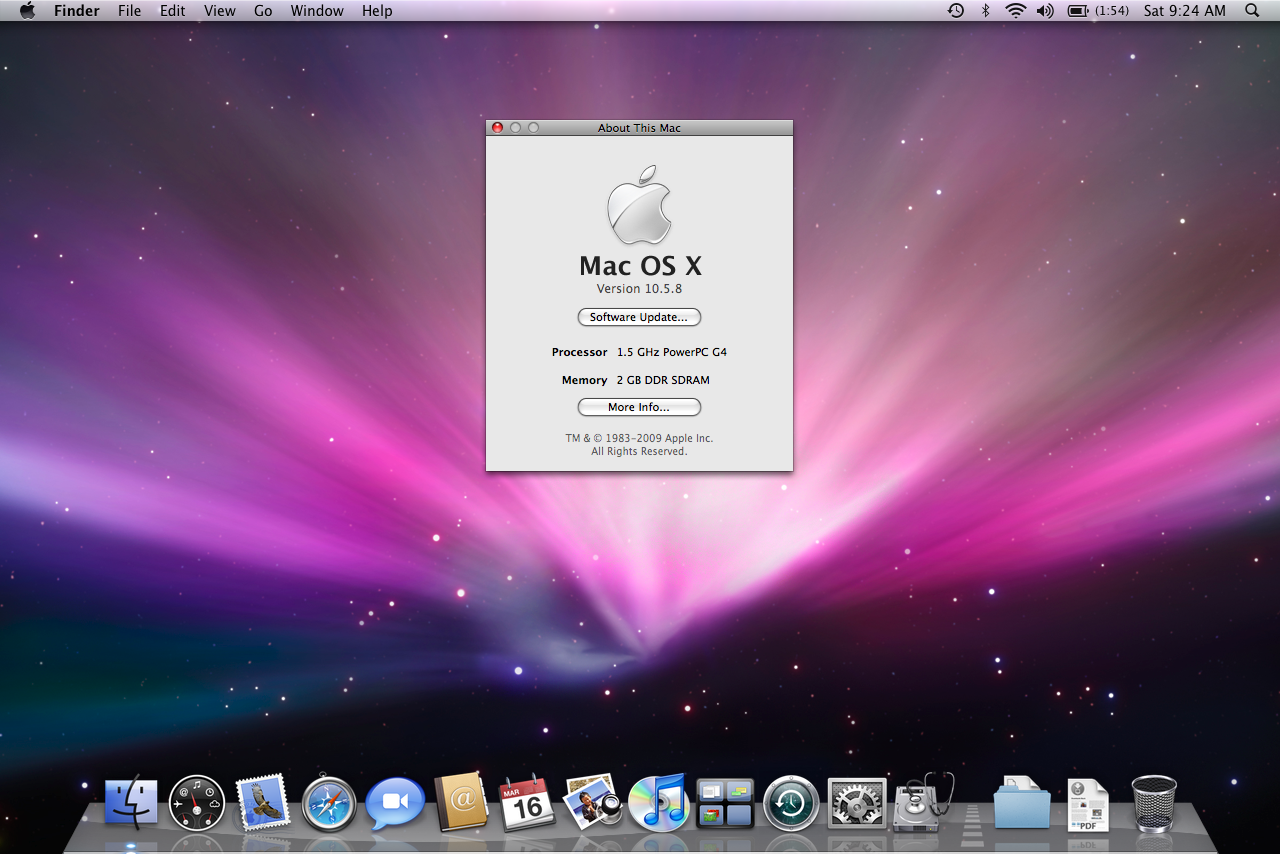The width and height of the screenshot is (1280, 854).
Task: Open Address Book in the Dock
Action: tap(461, 803)
